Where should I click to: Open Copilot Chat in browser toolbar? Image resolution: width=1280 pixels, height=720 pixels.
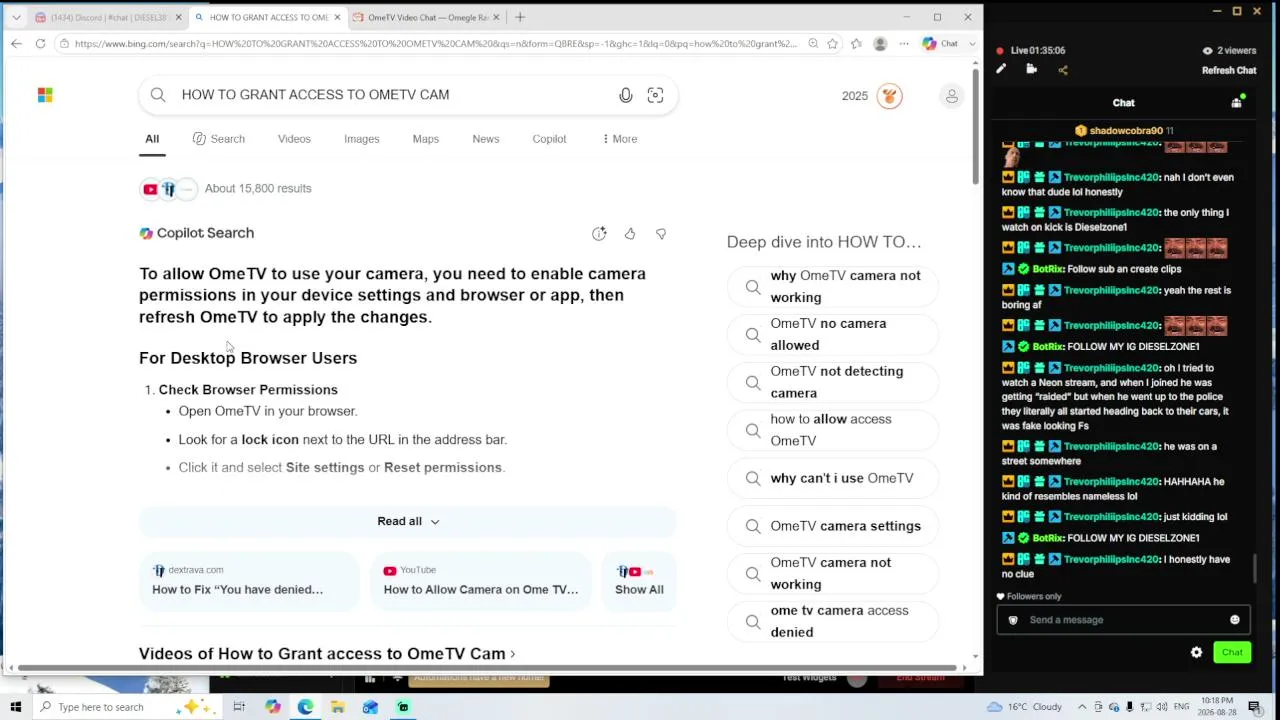(x=940, y=44)
